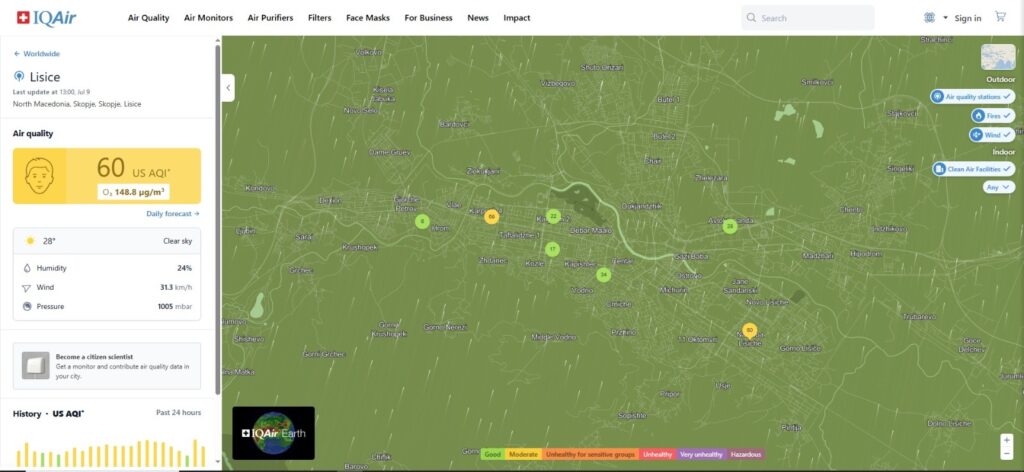The height and width of the screenshot is (472, 1024).
Task: Click the Moderate swatch in AQI legend
Action: click(x=524, y=454)
